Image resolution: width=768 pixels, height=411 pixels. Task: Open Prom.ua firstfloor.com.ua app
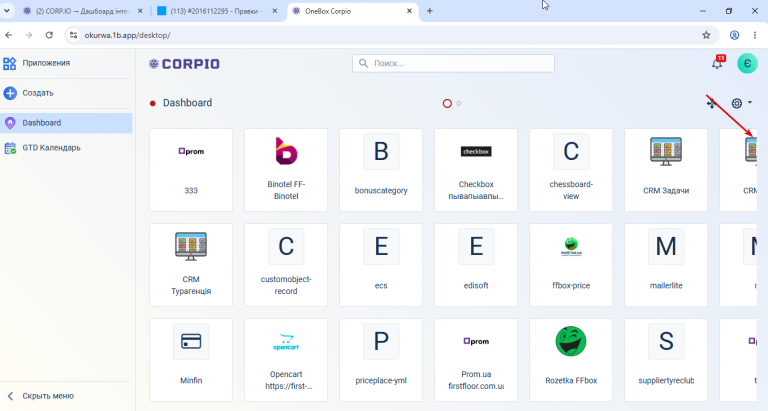[x=476, y=360]
